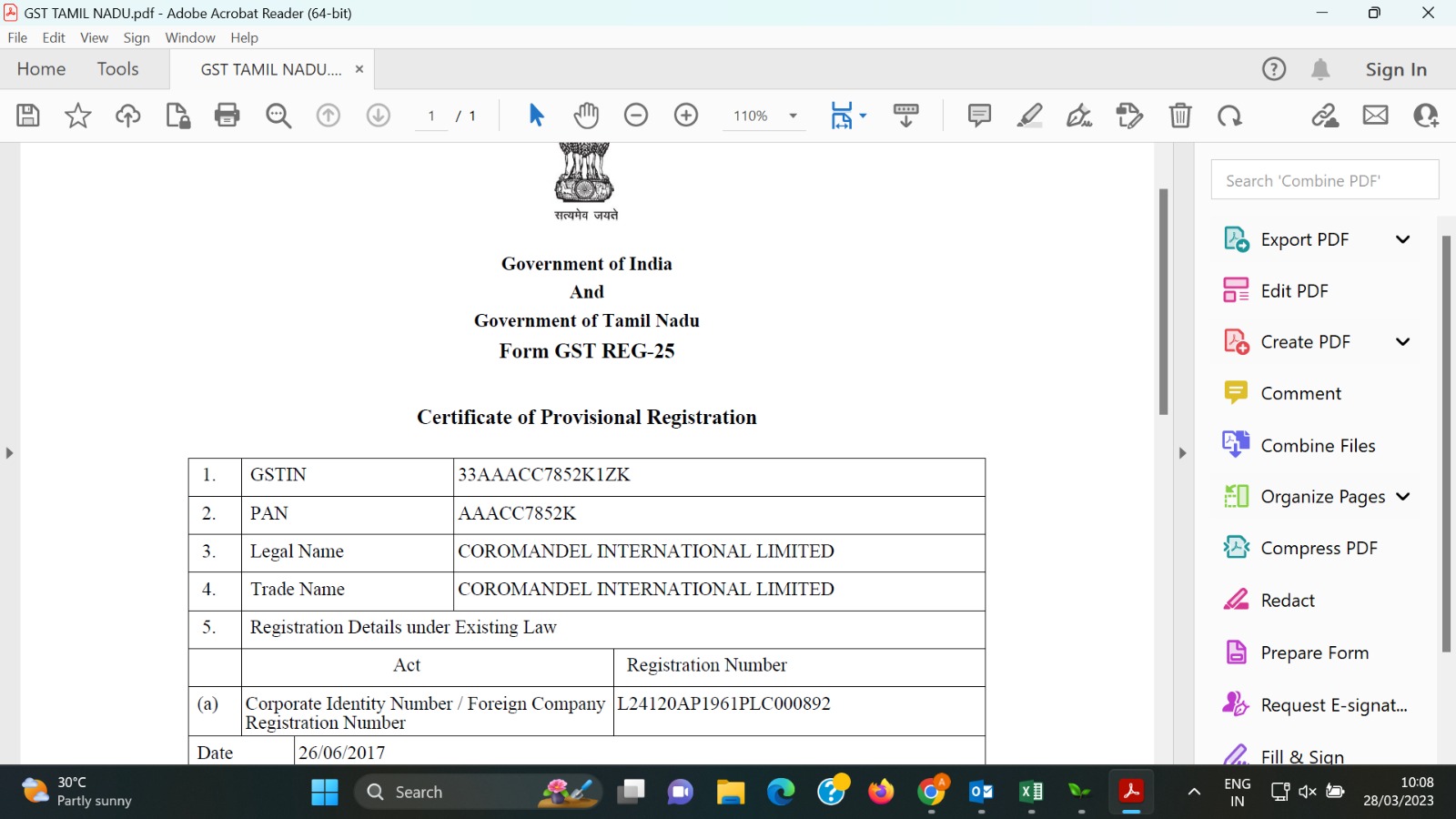Print the document using printer icon
Image resolution: width=1456 pixels, height=819 pixels.
click(x=227, y=116)
